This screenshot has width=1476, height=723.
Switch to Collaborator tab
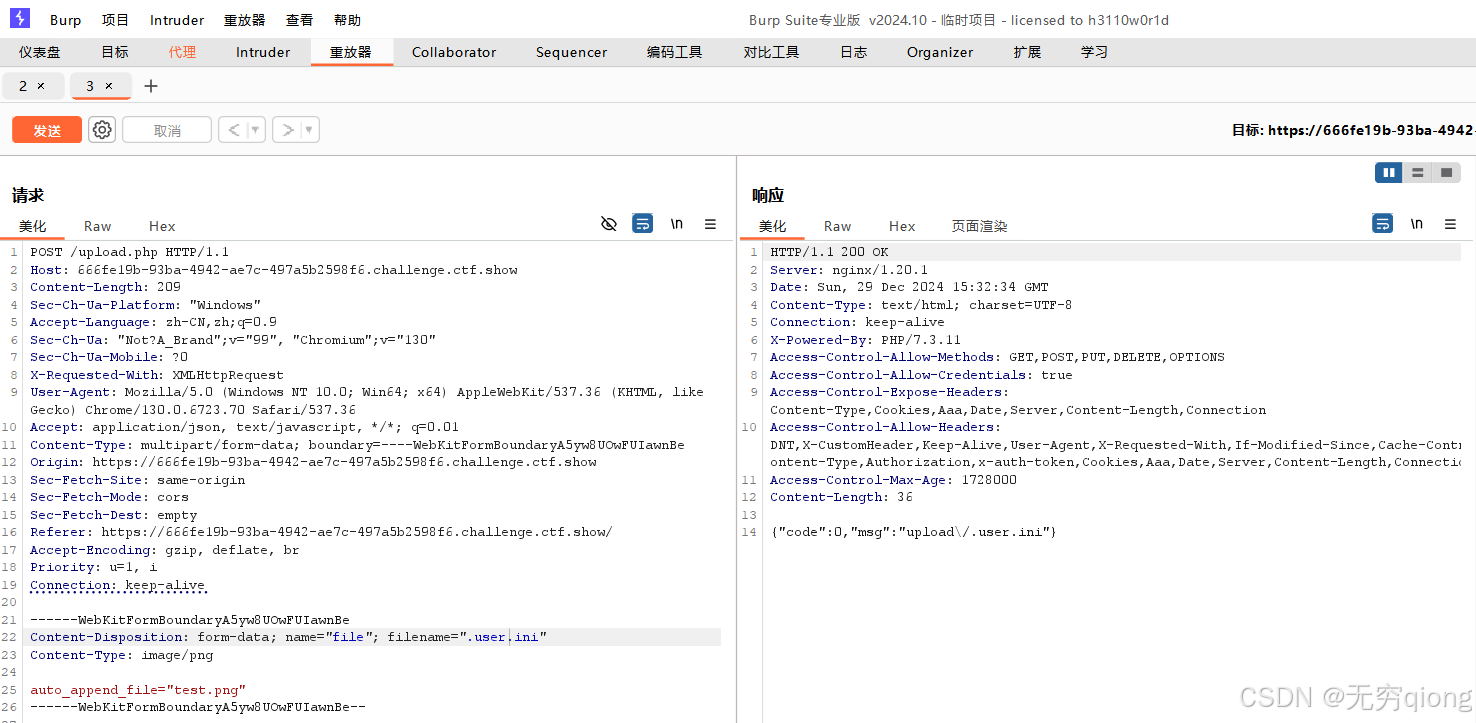click(x=454, y=52)
